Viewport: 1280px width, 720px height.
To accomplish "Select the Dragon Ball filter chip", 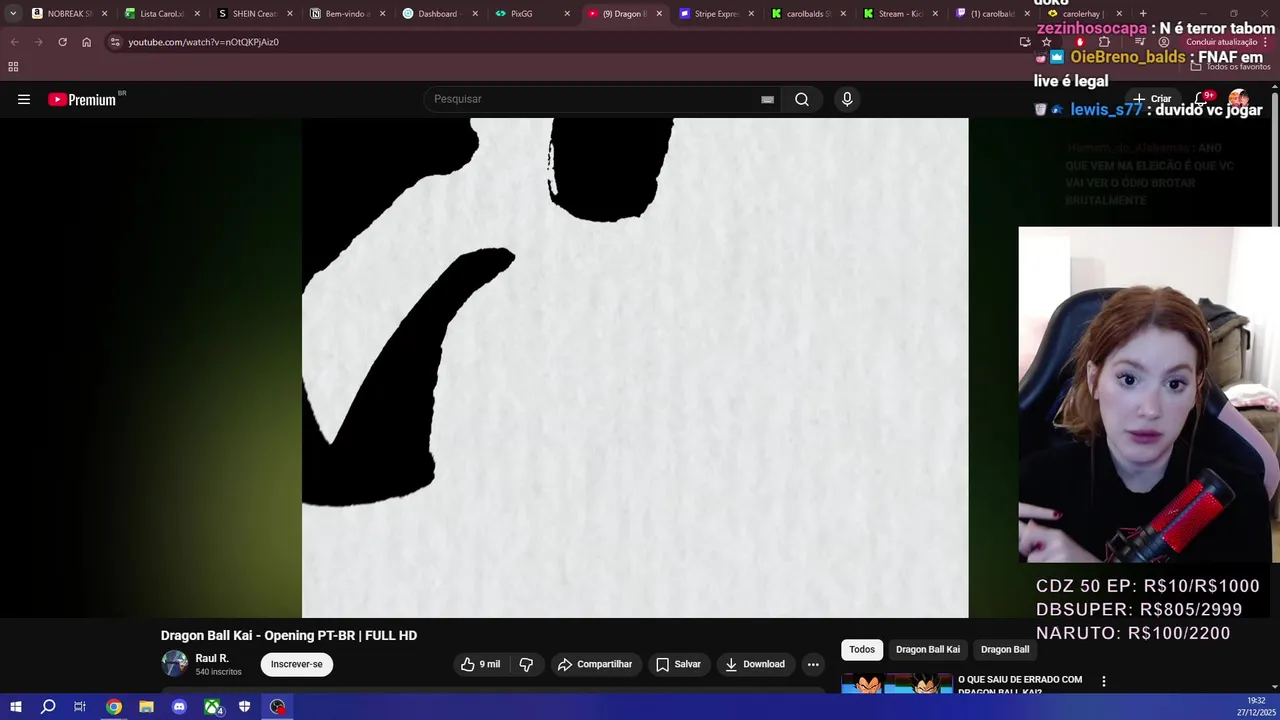I will [x=1005, y=650].
